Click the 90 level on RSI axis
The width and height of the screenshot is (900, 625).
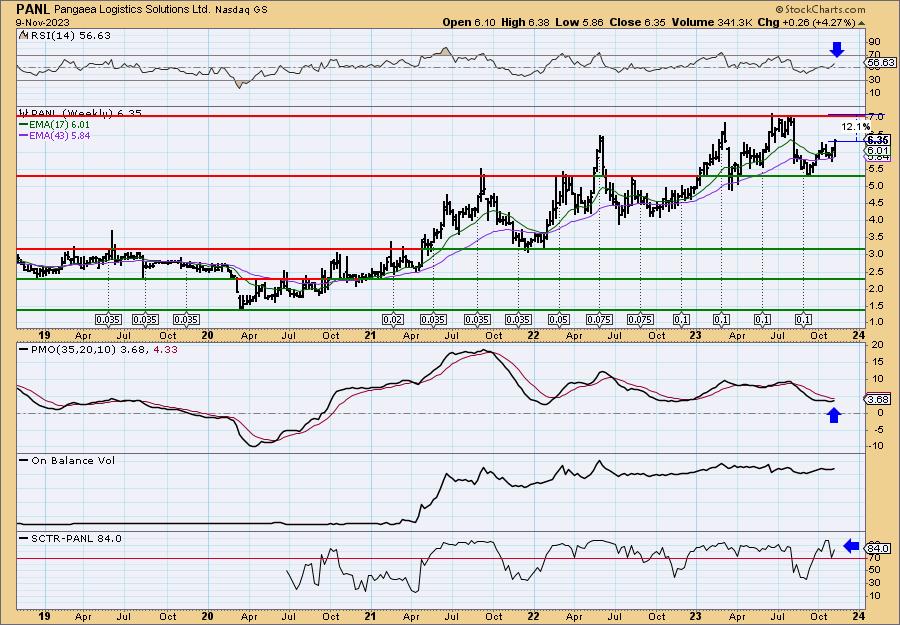tap(875, 41)
